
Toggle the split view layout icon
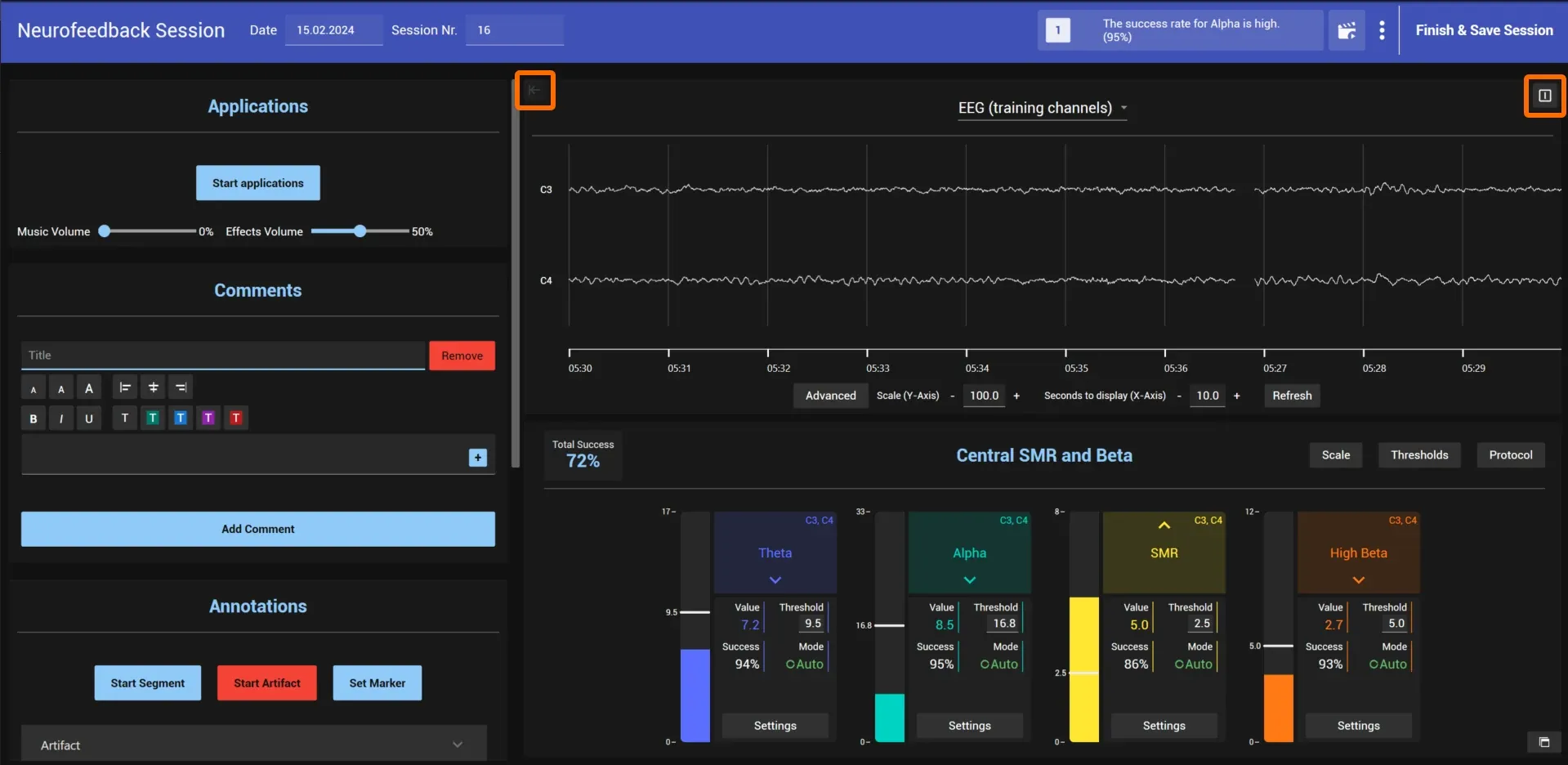1544,96
